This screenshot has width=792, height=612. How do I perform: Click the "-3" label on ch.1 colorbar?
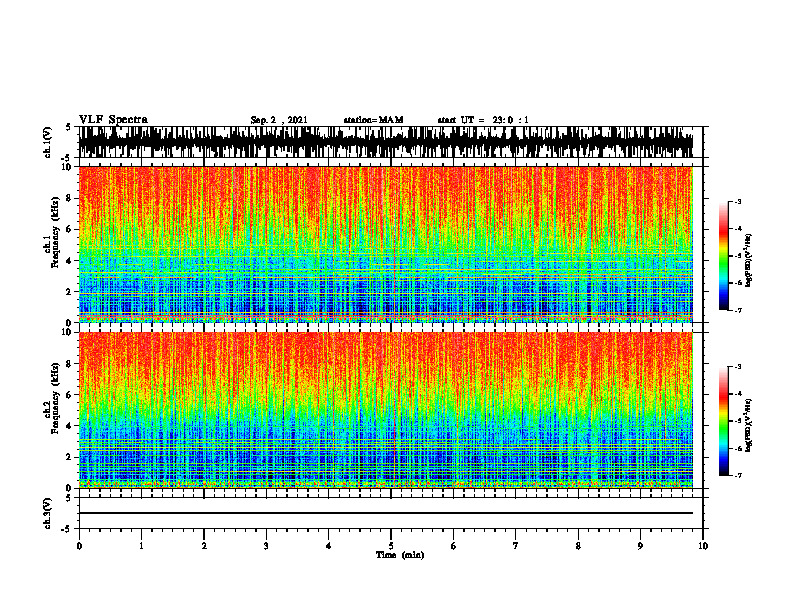pyautogui.click(x=738, y=201)
